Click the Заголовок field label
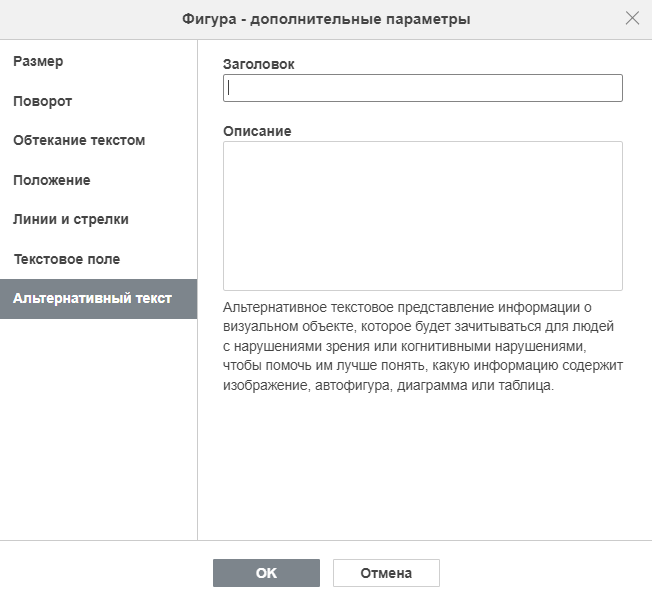Viewport: 652px width, 598px height. pos(259,64)
